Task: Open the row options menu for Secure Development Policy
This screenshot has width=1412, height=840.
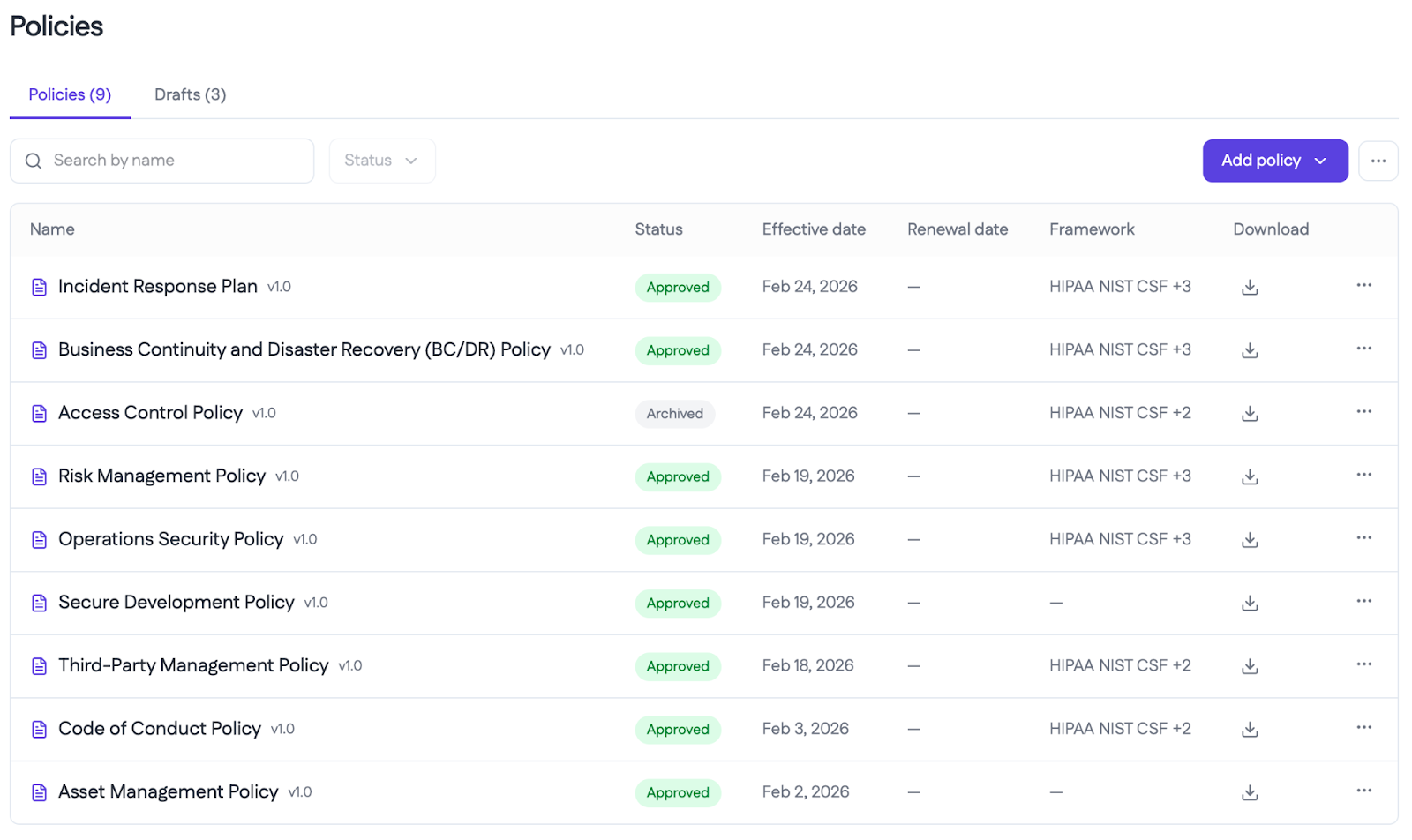Action: click(1363, 603)
